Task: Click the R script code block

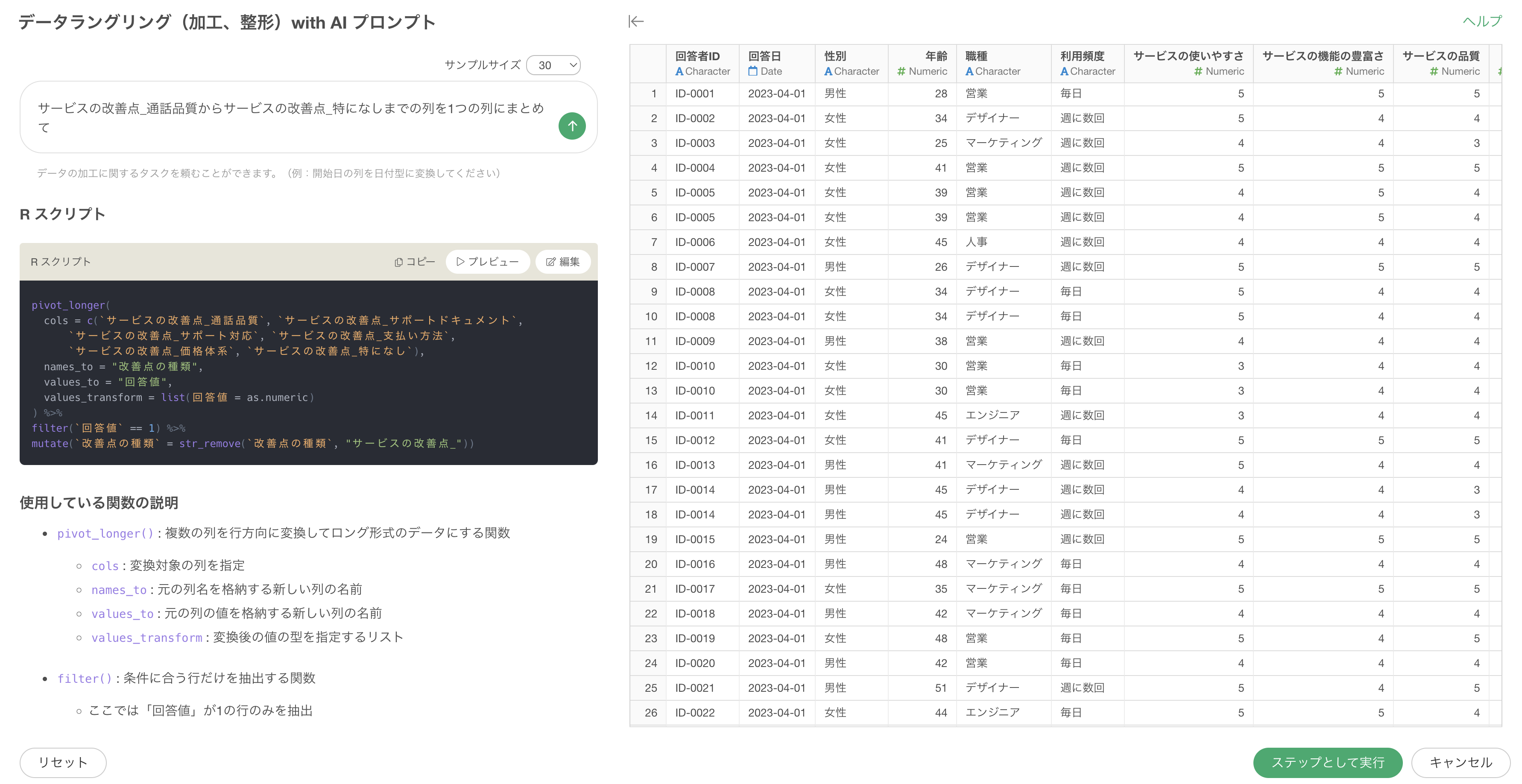Action: (x=308, y=372)
